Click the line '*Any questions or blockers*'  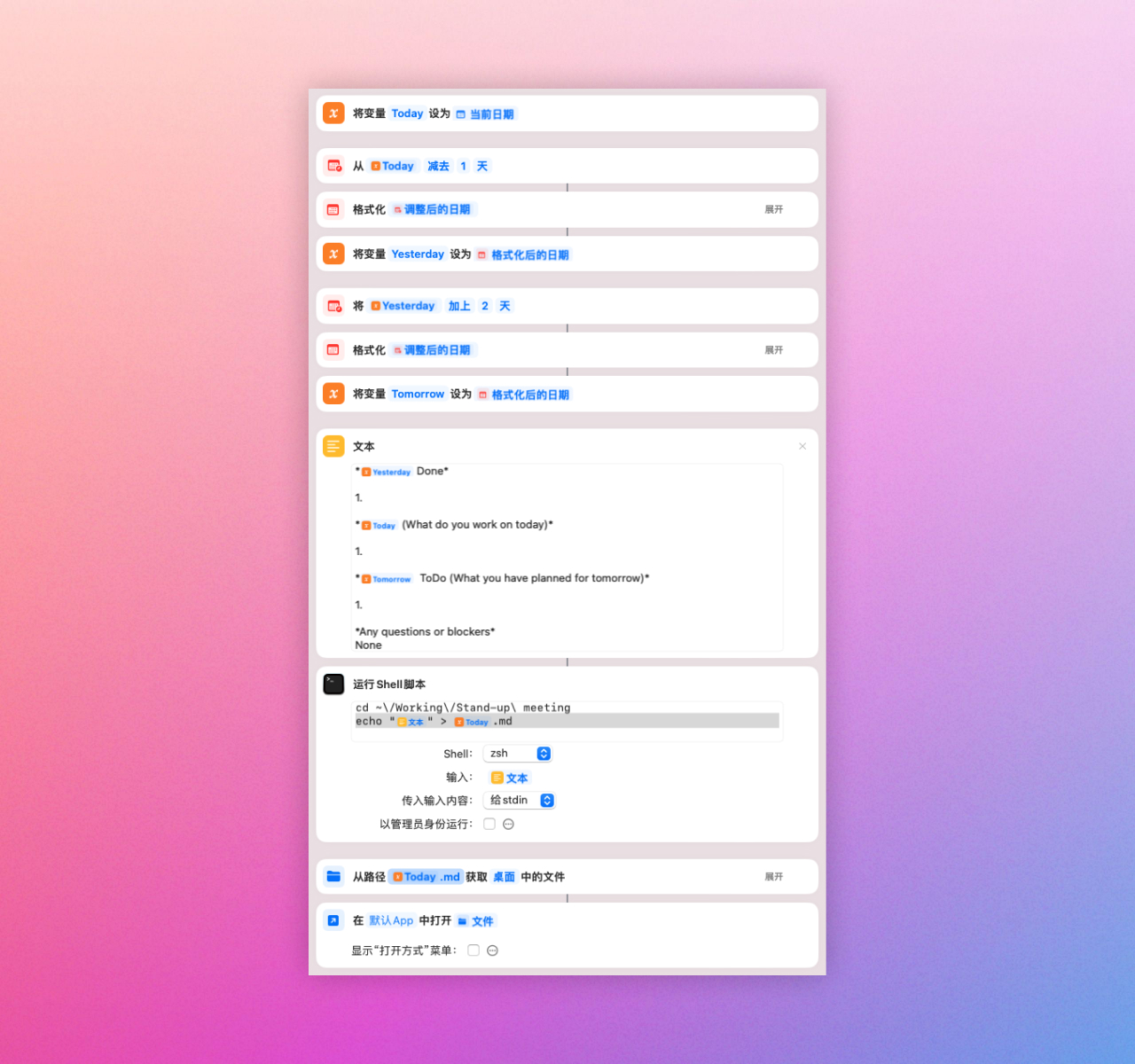click(x=425, y=631)
